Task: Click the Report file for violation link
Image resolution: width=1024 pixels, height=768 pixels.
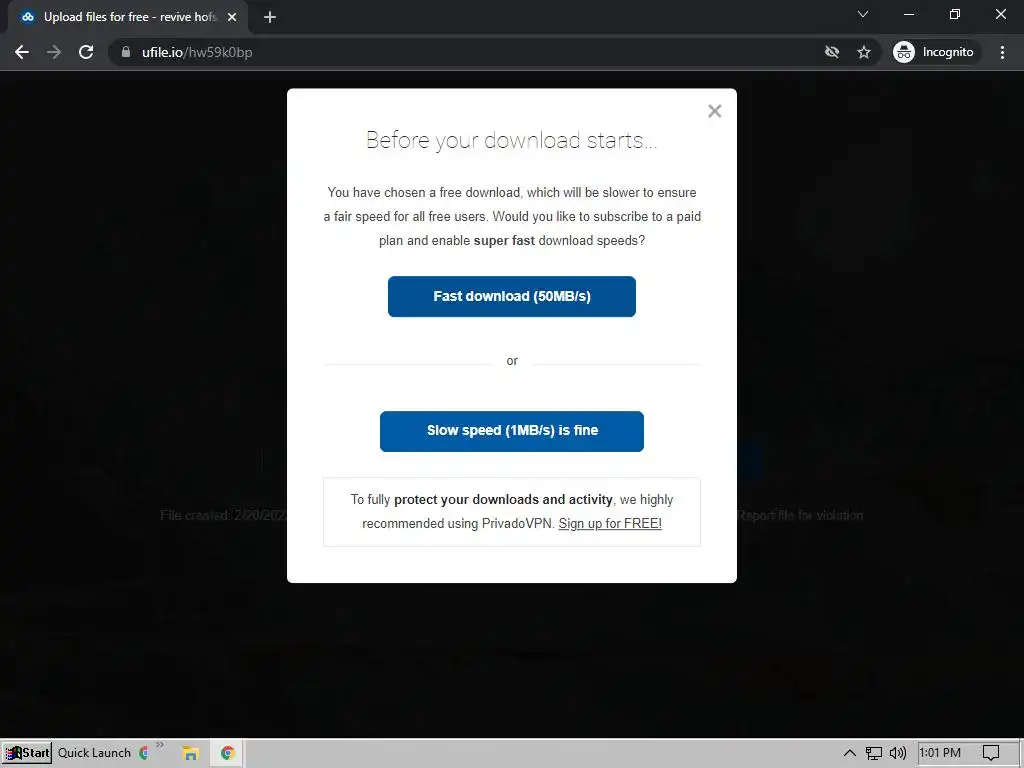Action: coord(800,515)
